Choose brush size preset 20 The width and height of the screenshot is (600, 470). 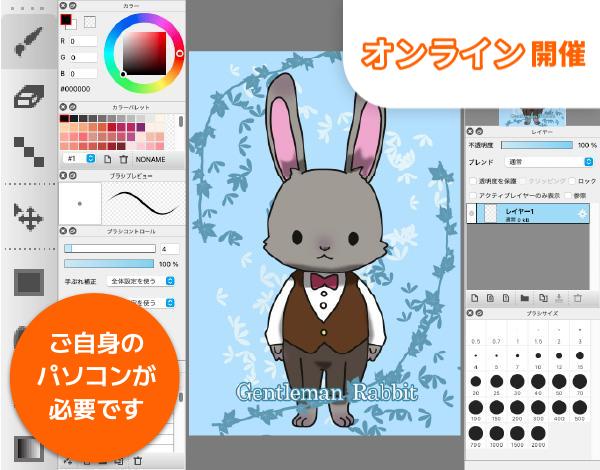[x=476, y=382]
